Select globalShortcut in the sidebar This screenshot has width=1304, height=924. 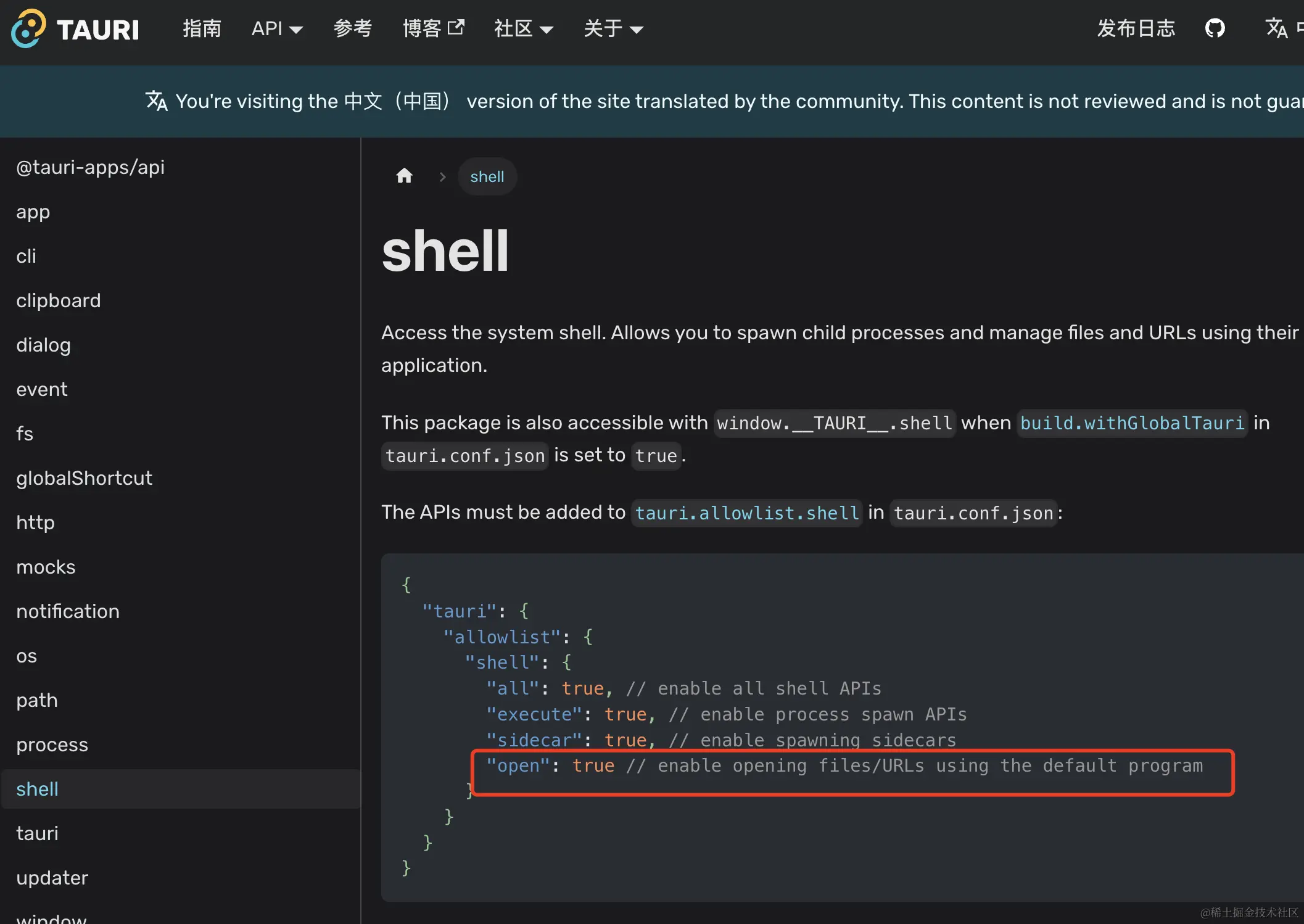pyautogui.click(x=84, y=478)
